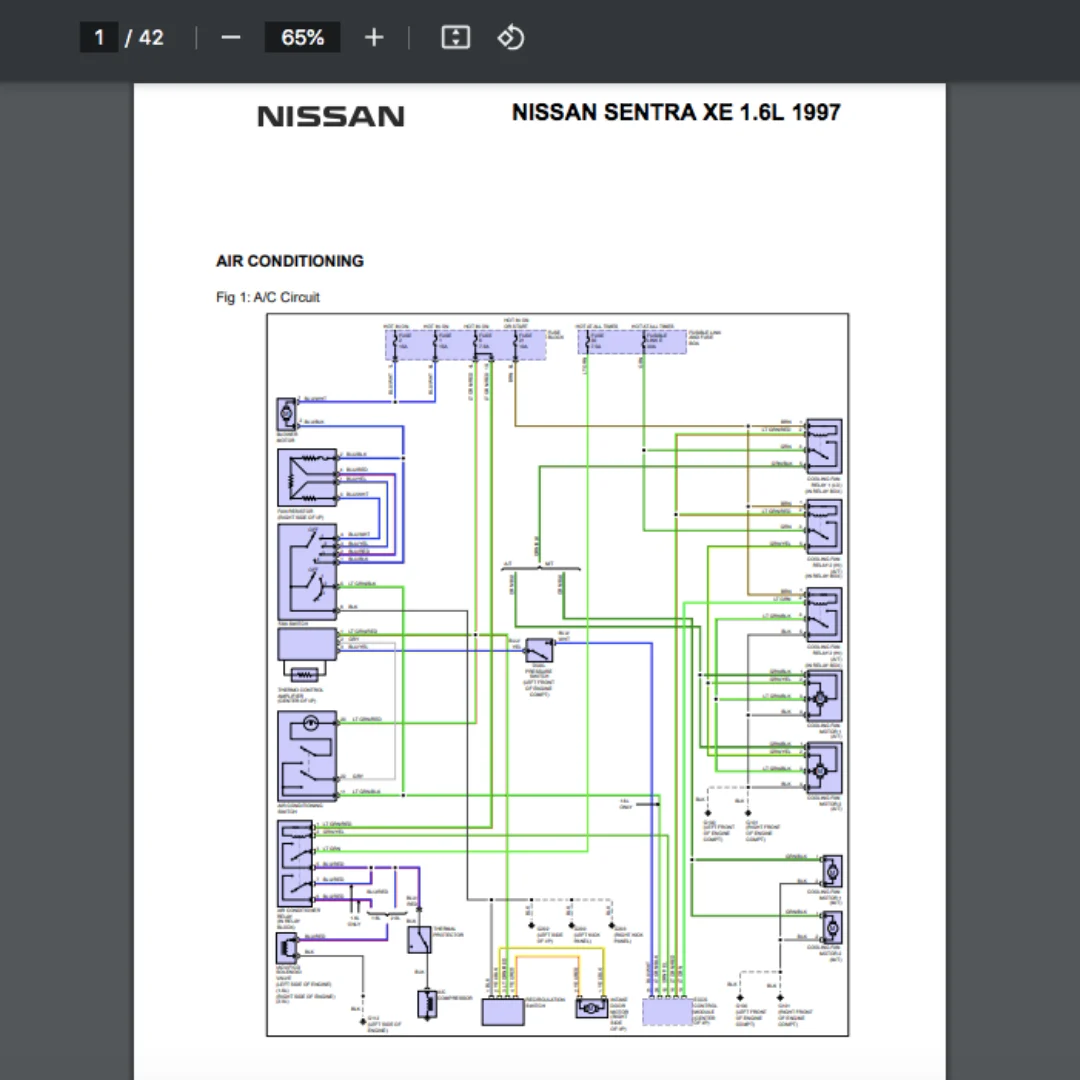This screenshot has height=1080, width=1080.
Task: Select the 65% zoom level field
Action: [302, 37]
